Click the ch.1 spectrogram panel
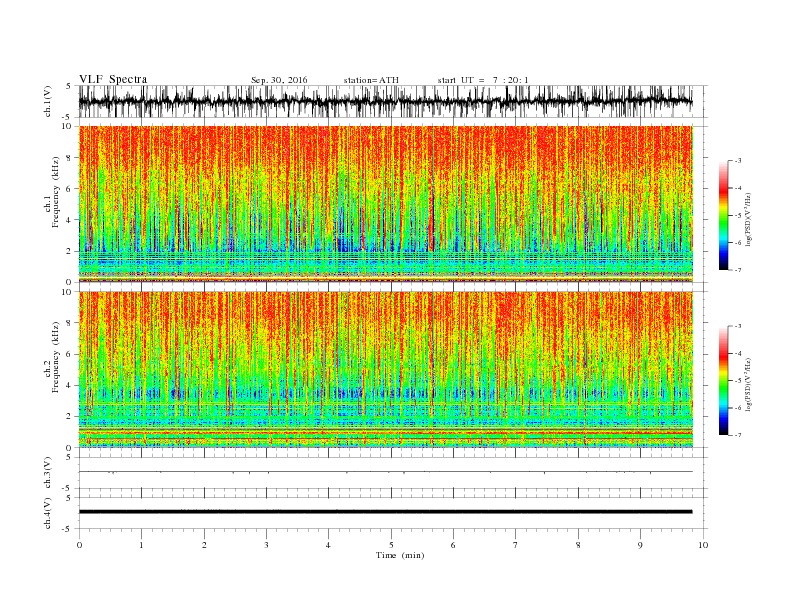 tap(385, 204)
